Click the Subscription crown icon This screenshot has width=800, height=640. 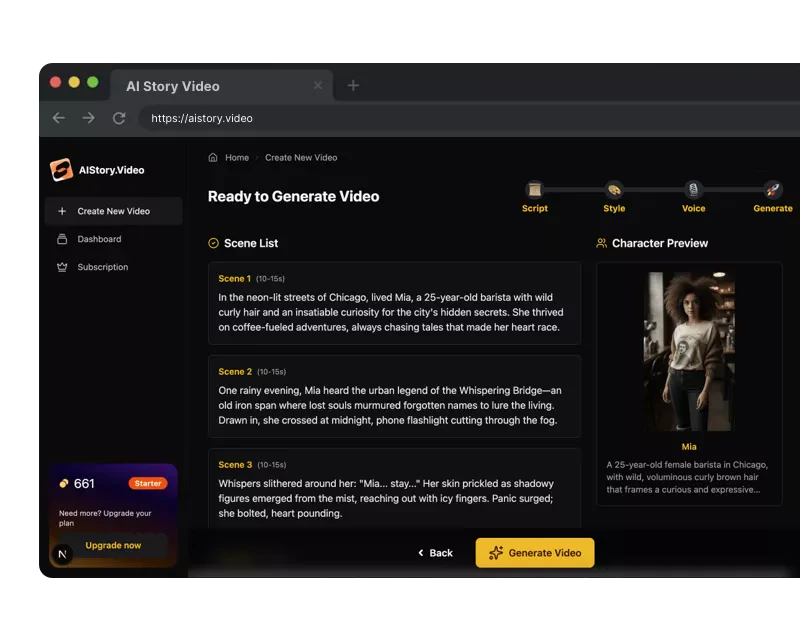(x=62, y=267)
